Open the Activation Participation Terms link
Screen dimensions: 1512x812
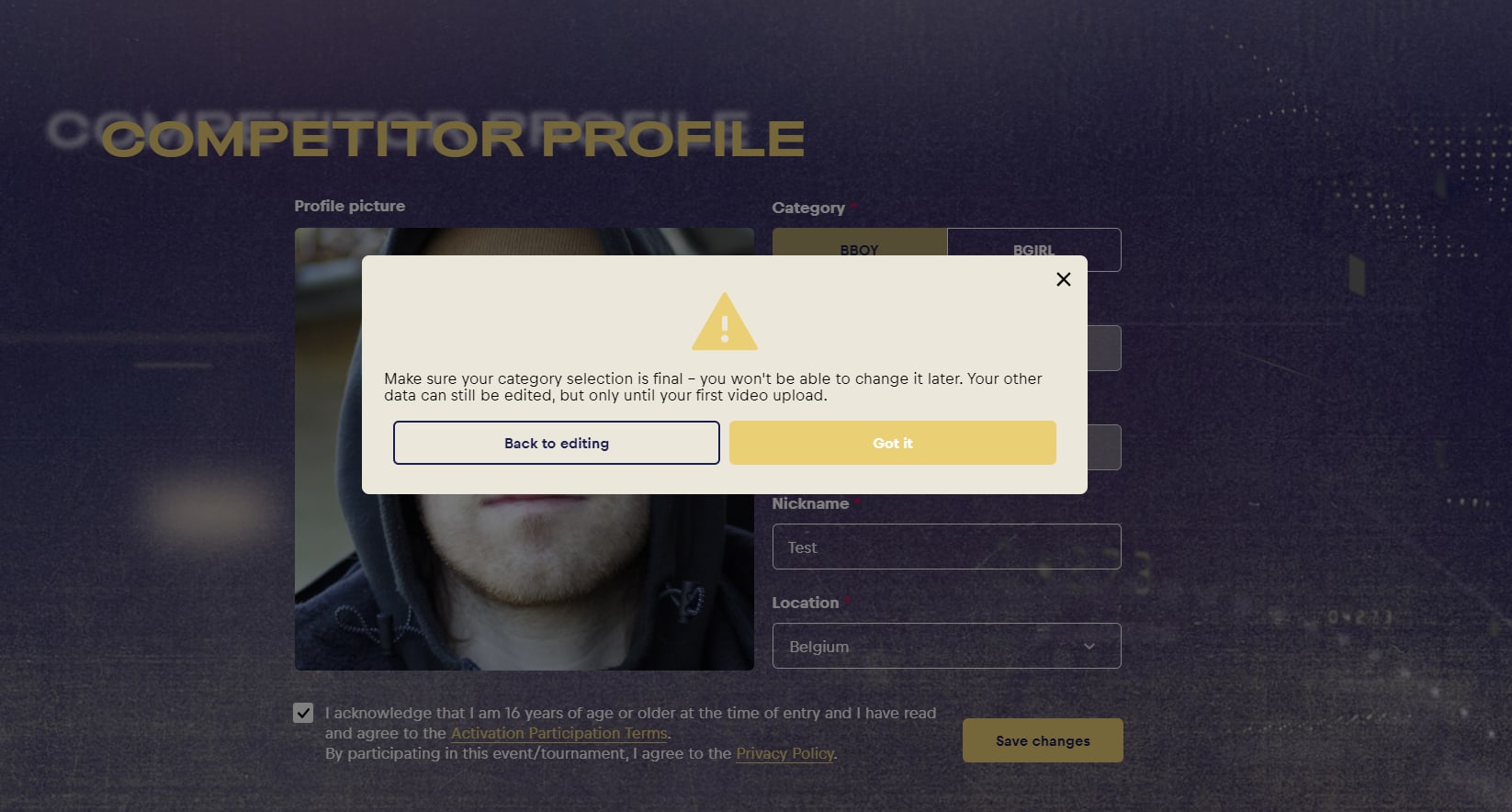pyautogui.click(x=559, y=733)
